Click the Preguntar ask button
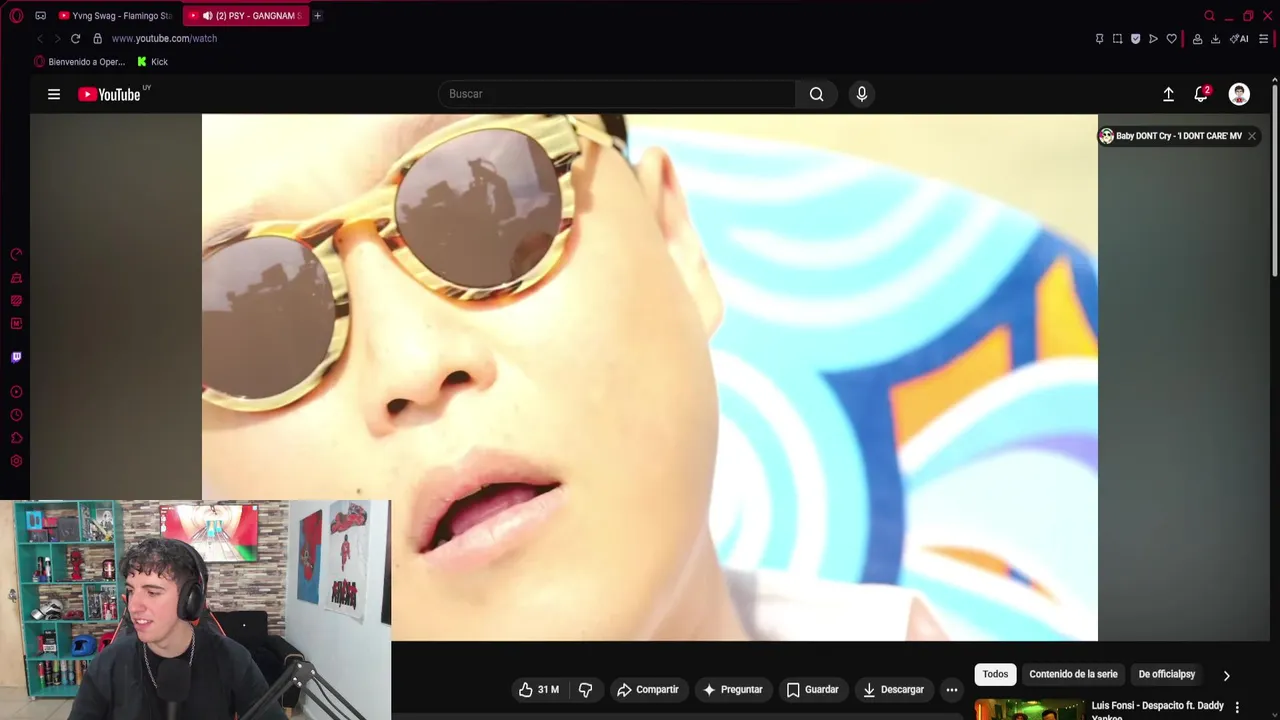The height and width of the screenshot is (720, 1280). [x=733, y=690]
